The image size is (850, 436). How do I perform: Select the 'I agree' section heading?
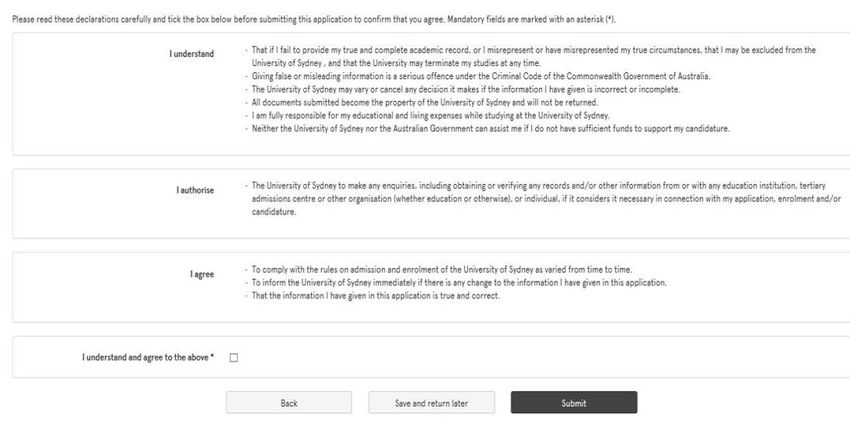(202, 274)
